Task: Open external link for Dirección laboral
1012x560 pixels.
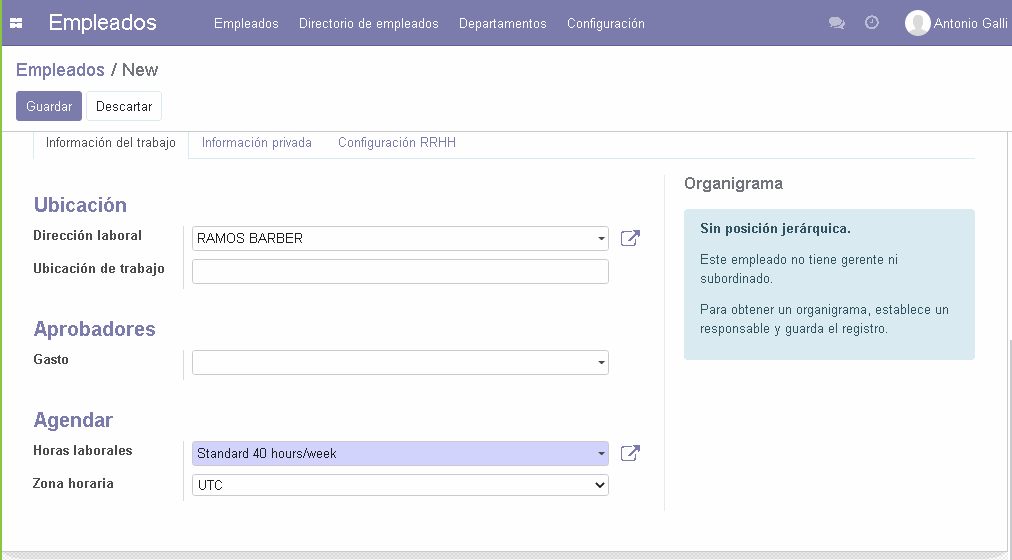Action: (630, 238)
